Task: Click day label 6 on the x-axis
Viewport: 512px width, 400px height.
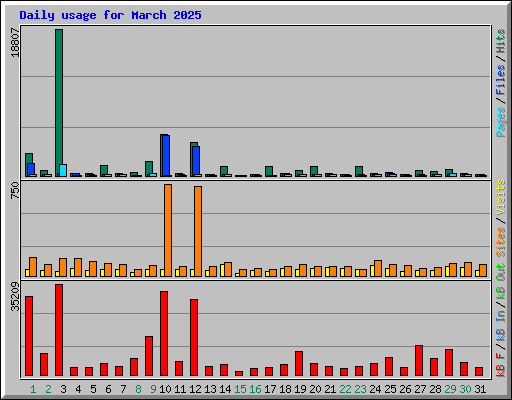Action: click(108, 389)
